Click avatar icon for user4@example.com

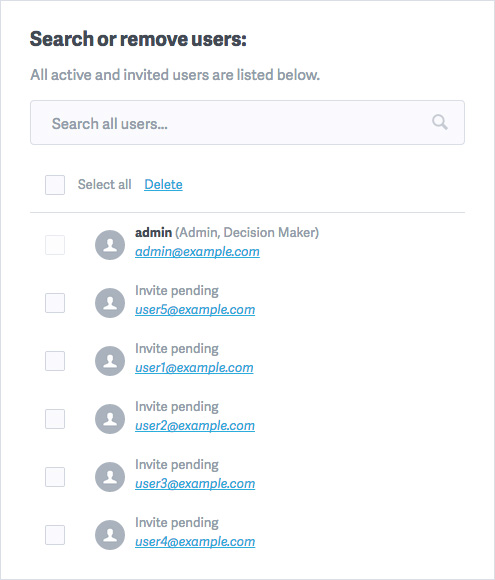coord(110,535)
